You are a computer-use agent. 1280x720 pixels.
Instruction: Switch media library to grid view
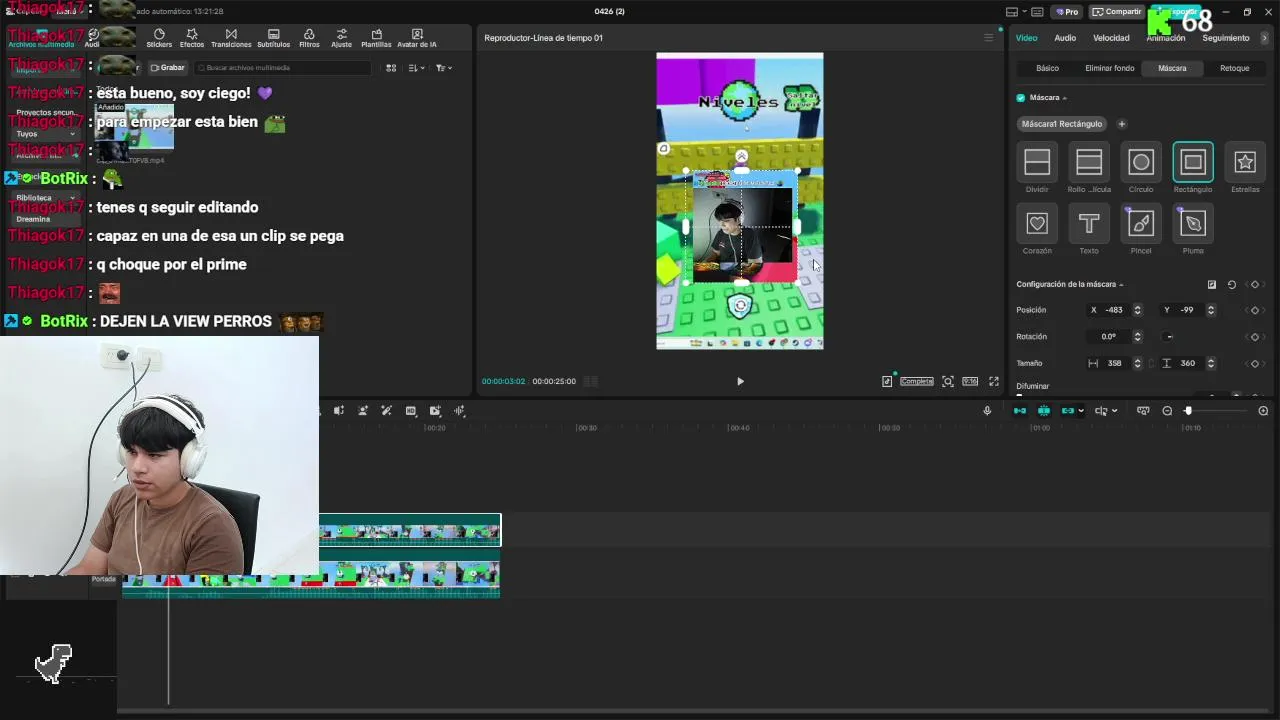point(391,68)
